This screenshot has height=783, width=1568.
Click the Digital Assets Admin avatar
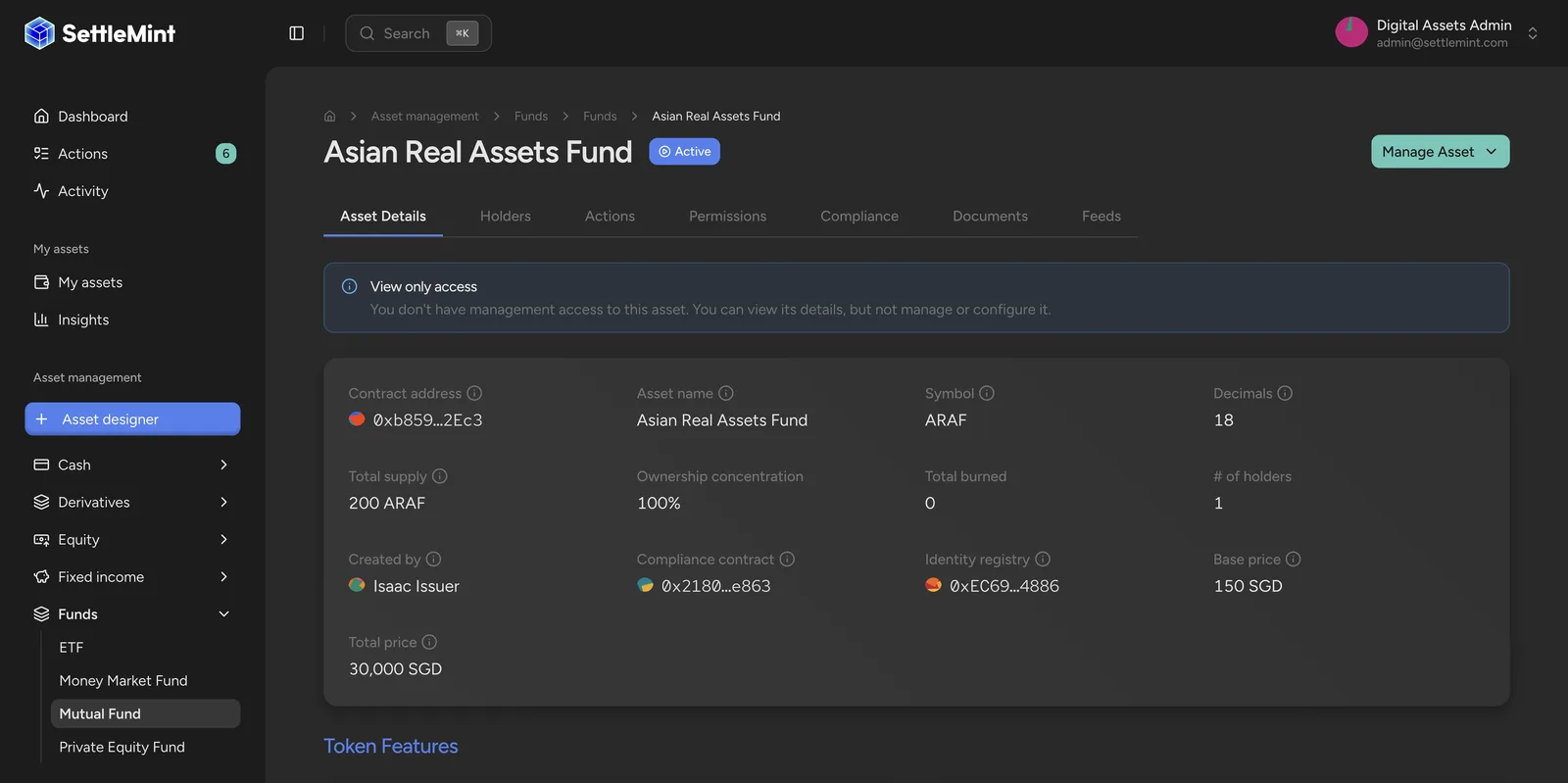(x=1351, y=32)
